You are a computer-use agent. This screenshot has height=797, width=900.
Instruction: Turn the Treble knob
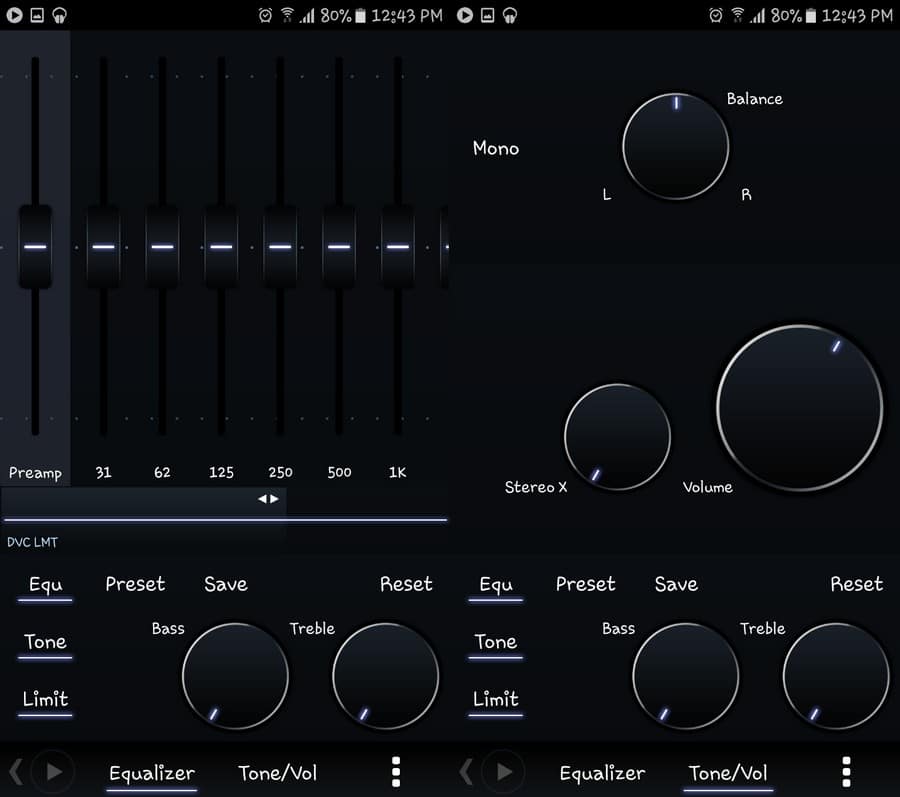(x=385, y=676)
